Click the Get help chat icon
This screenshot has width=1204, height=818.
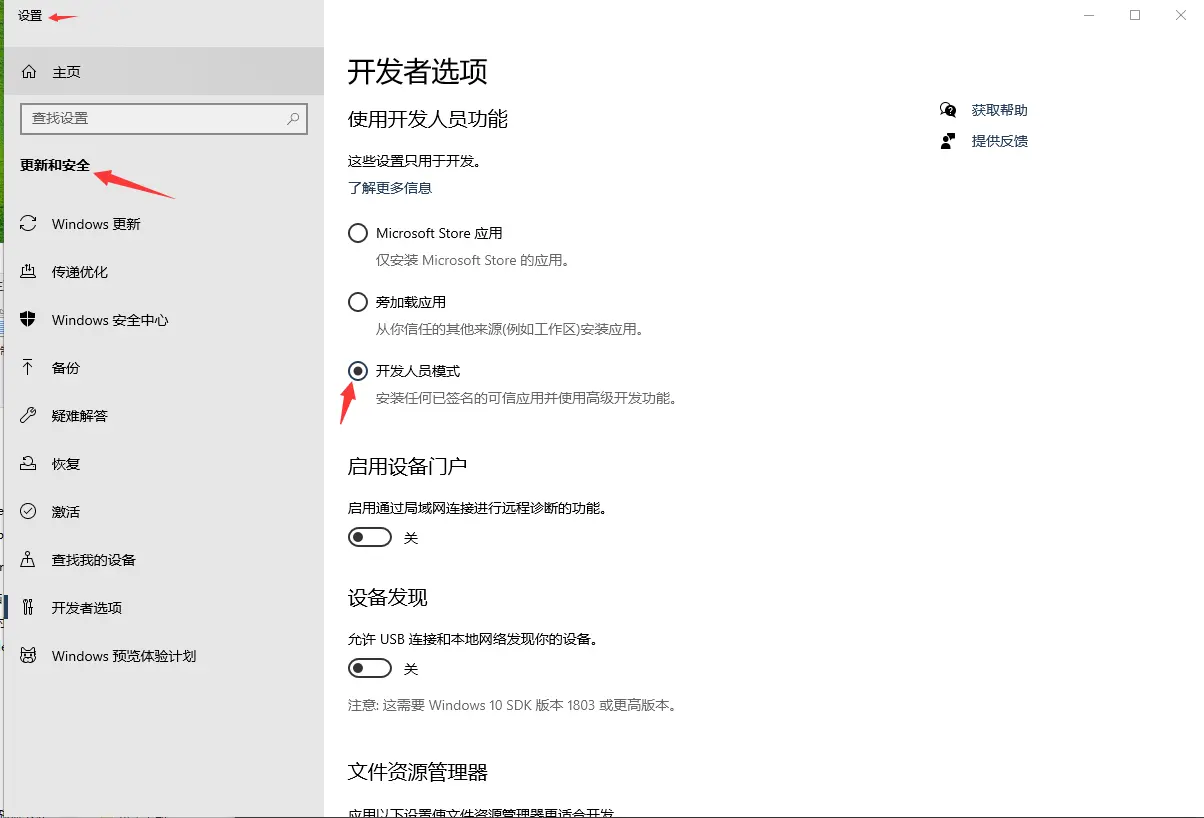[x=948, y=110]
